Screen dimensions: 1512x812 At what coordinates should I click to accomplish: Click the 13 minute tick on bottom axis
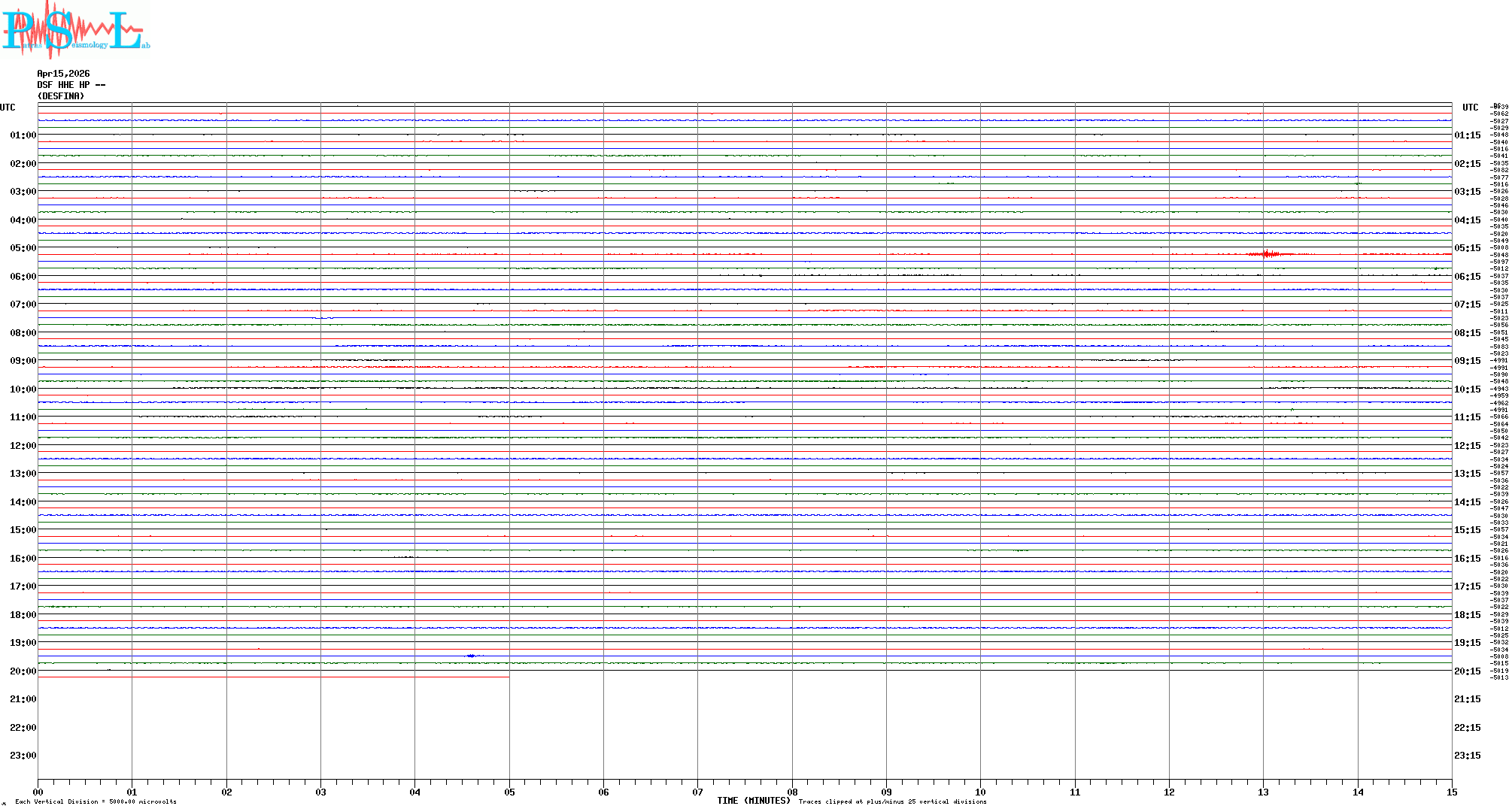(x=1264, y=792)
